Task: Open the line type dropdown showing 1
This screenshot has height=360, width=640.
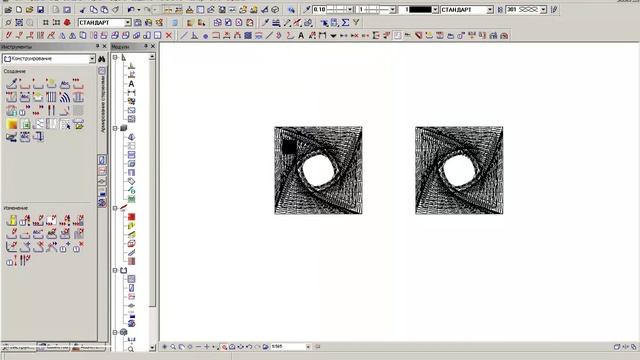Action: pos(393,9)
